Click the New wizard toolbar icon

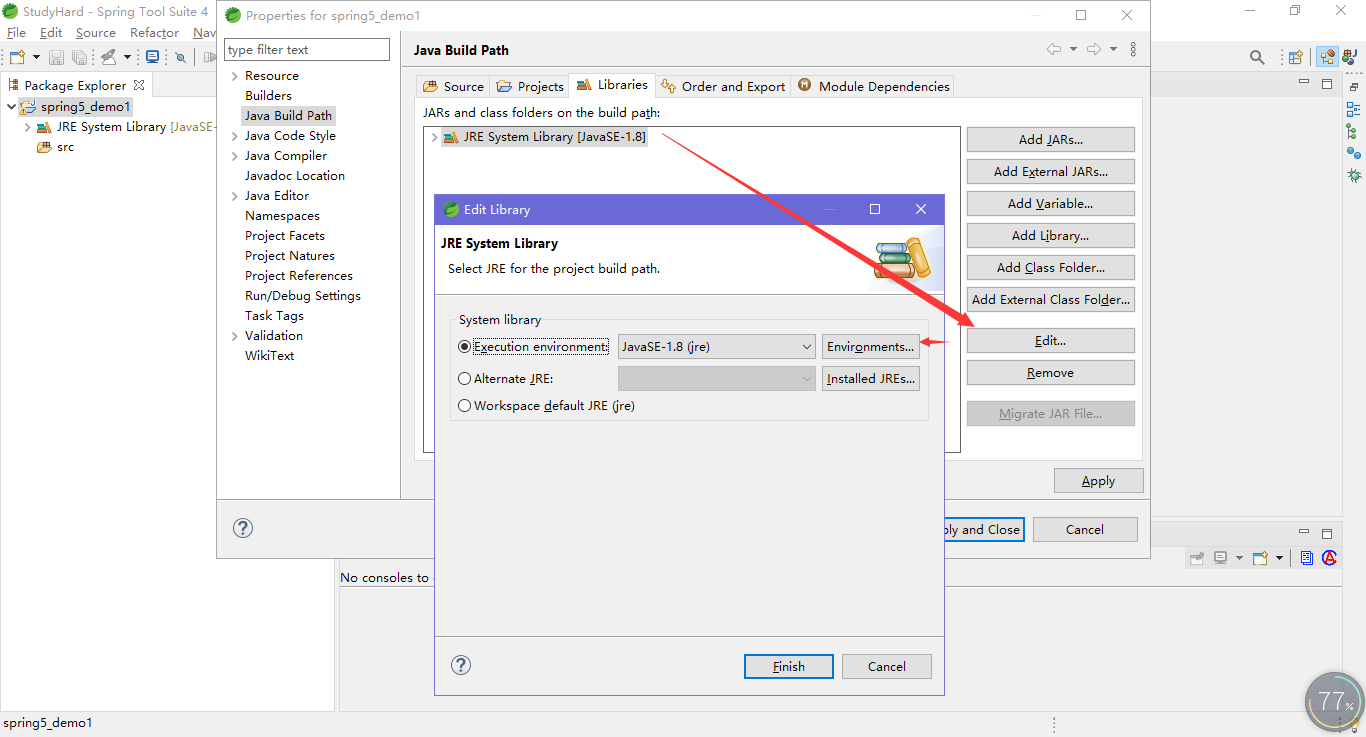point(17,57)
